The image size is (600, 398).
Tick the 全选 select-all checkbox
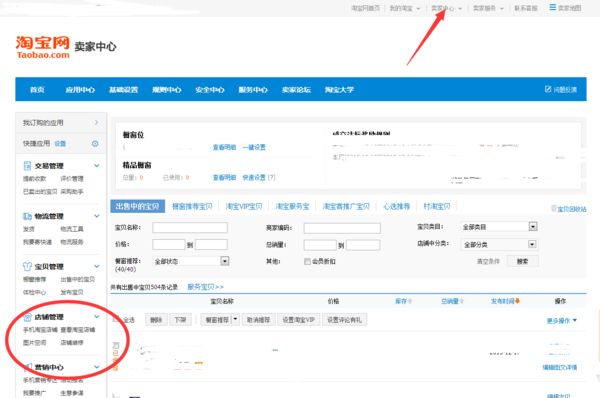pyautogui.click(x=116, y=319)
